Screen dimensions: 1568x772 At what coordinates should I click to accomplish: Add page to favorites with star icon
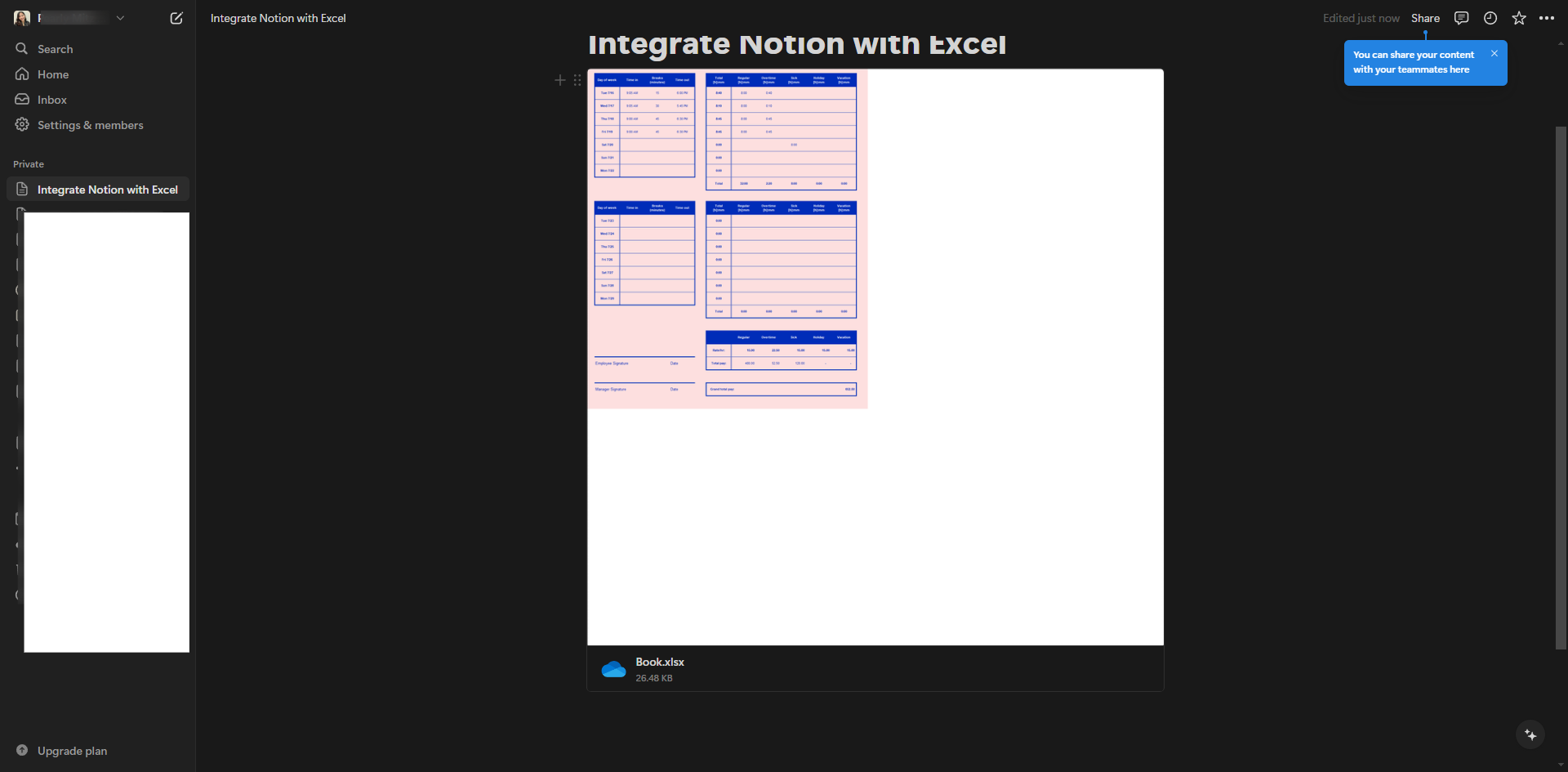pyautogui.click(x=1519, y=18)
